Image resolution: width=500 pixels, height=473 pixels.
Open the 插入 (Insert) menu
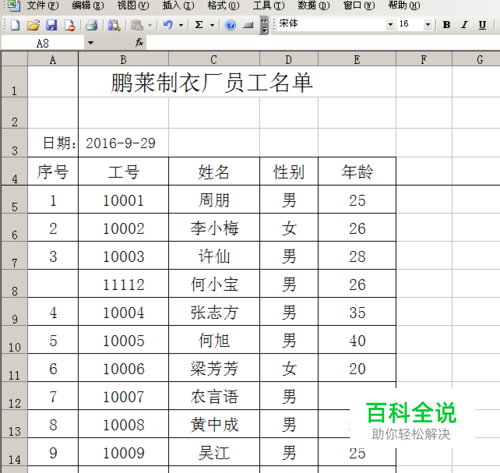tap(178, 5)
